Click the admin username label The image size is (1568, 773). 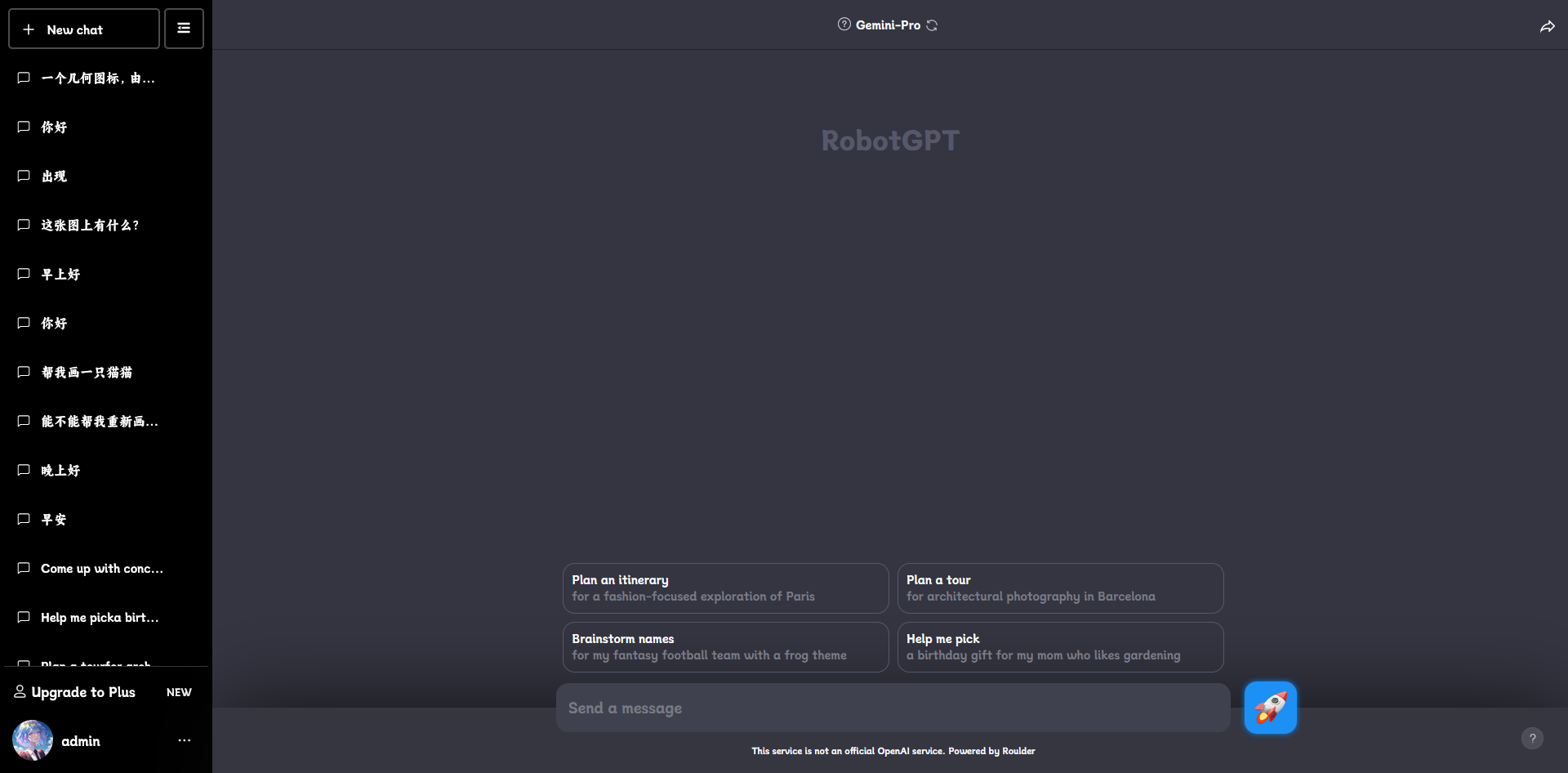pyautogui.click(x=81, y=741)
